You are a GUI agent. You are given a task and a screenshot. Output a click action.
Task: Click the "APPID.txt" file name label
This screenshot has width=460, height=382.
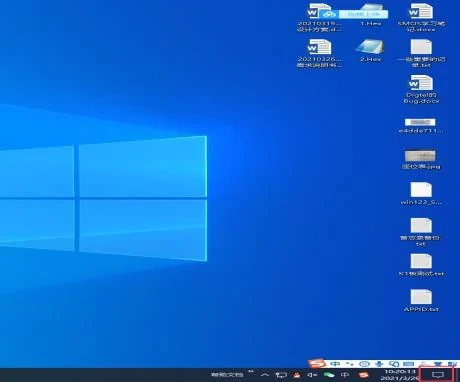tap(421, 309)
